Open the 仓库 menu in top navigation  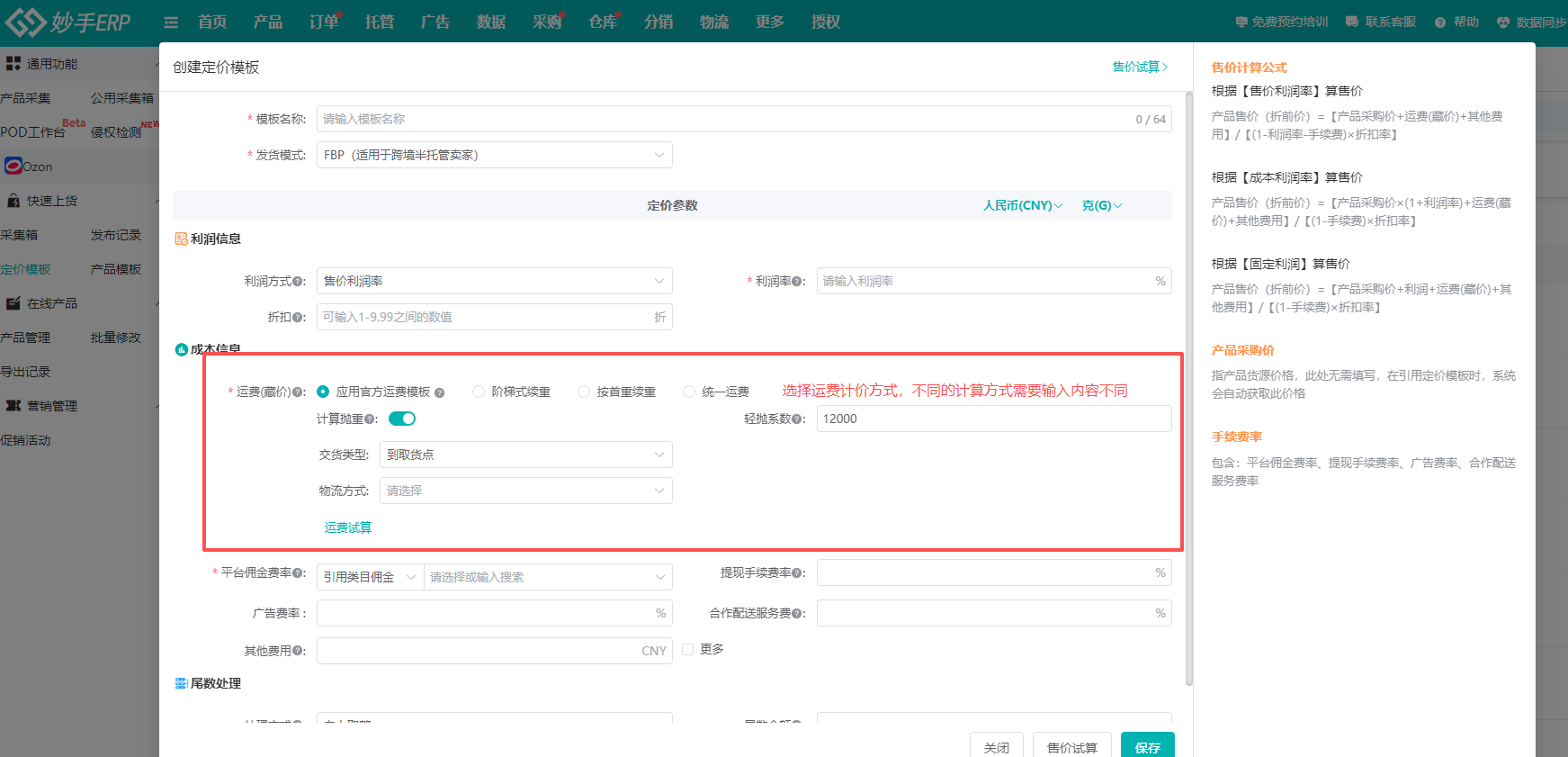(602, 22)
